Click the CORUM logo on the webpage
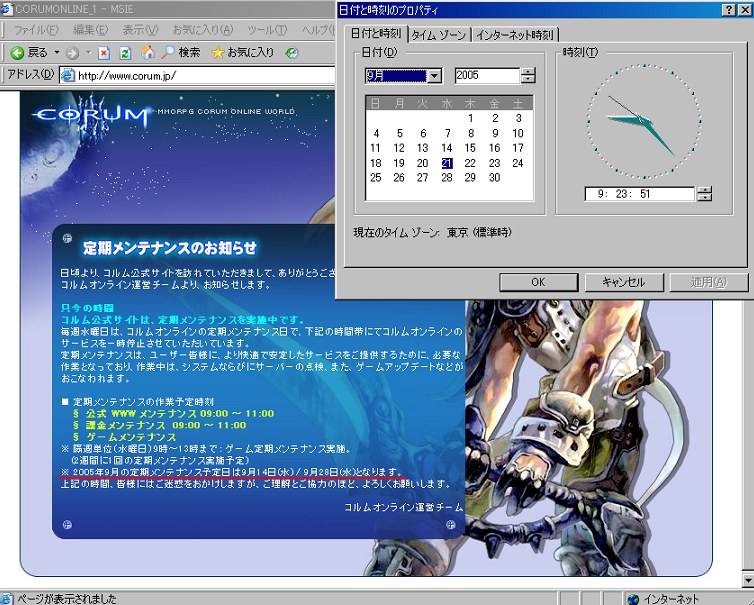Viewport: 754px width, 605px height. 91,115
